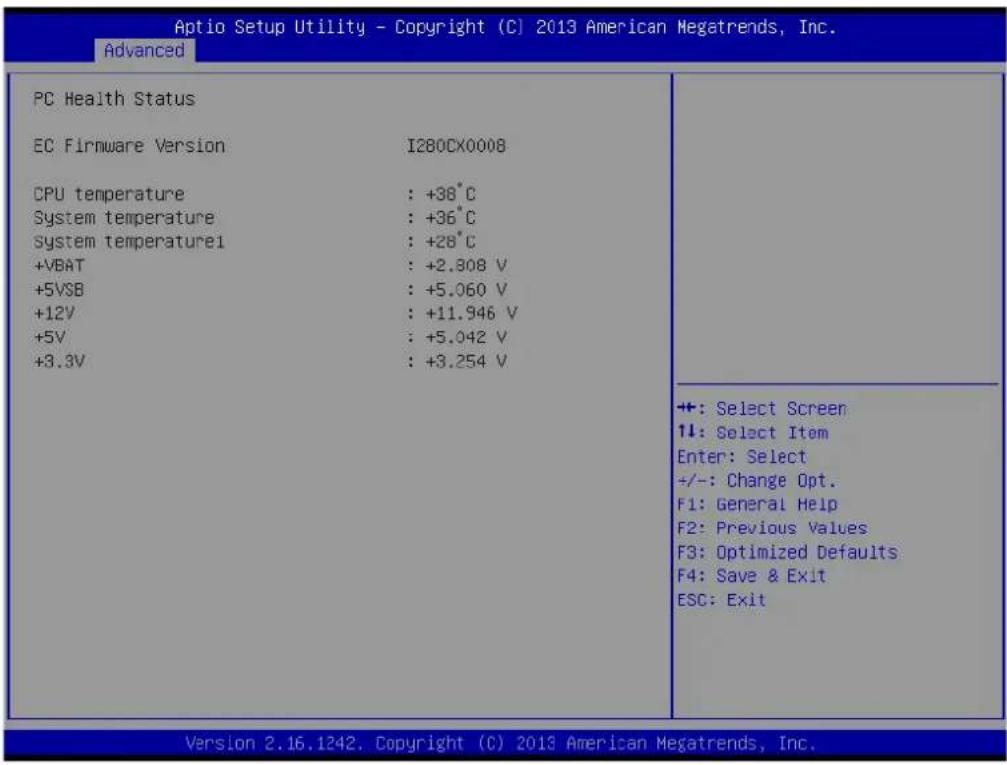This screenshot has width=1007, height=765.
Task: Click the +3.254 V reading
Action: tap(466, 362)
